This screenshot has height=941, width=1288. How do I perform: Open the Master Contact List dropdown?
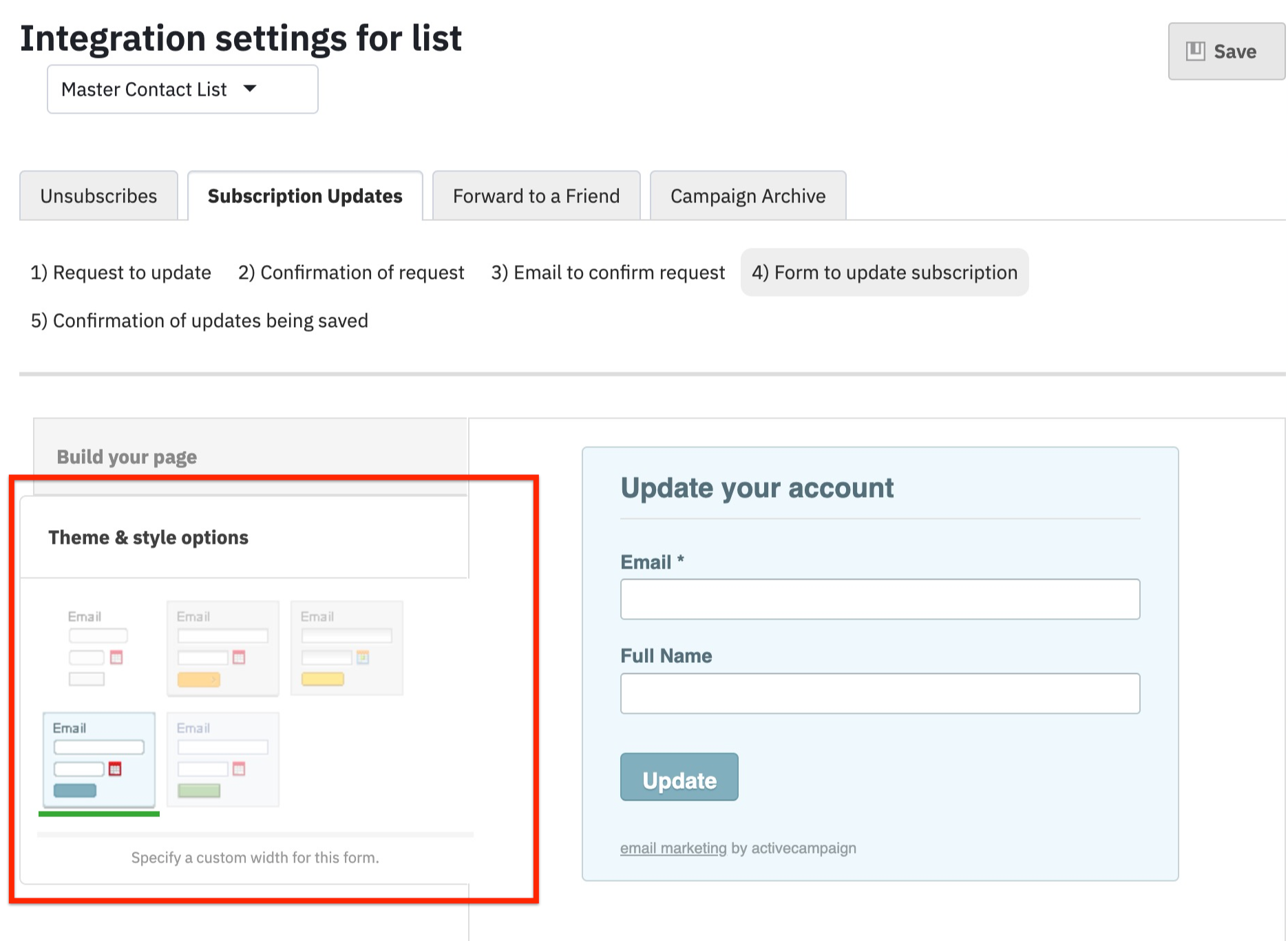(x=182, y=89)
